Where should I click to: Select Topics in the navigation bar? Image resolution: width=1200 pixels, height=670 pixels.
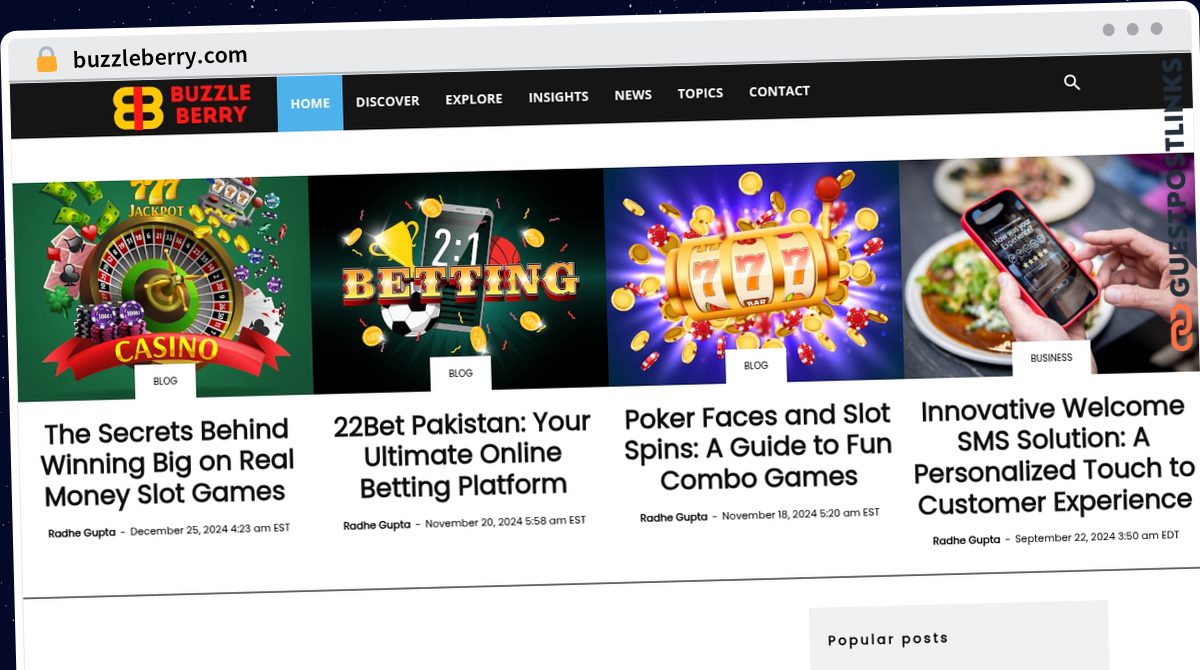pyautogui.click(x=700, y=93)
